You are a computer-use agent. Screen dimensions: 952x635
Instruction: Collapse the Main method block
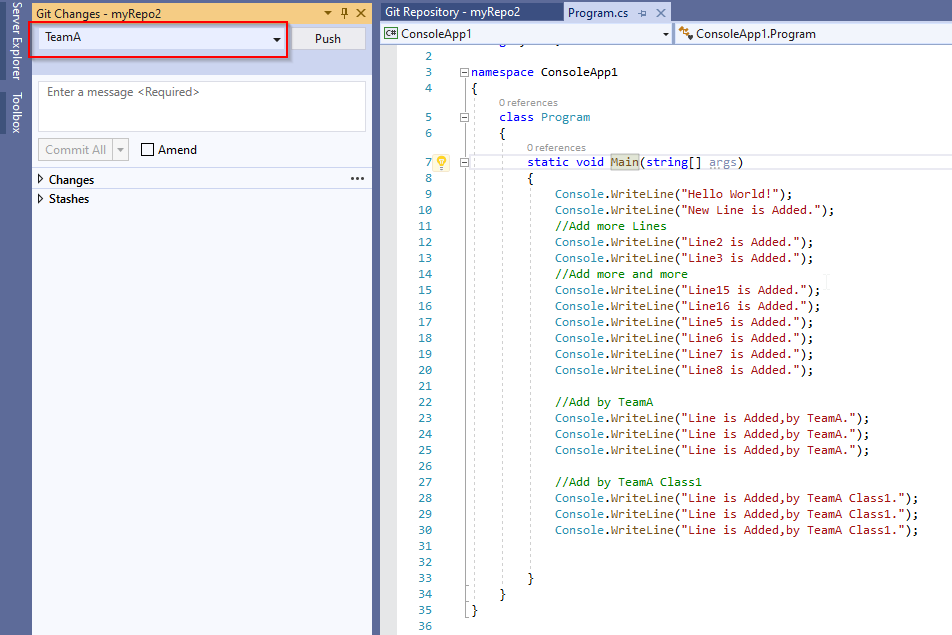coord(464,162)
